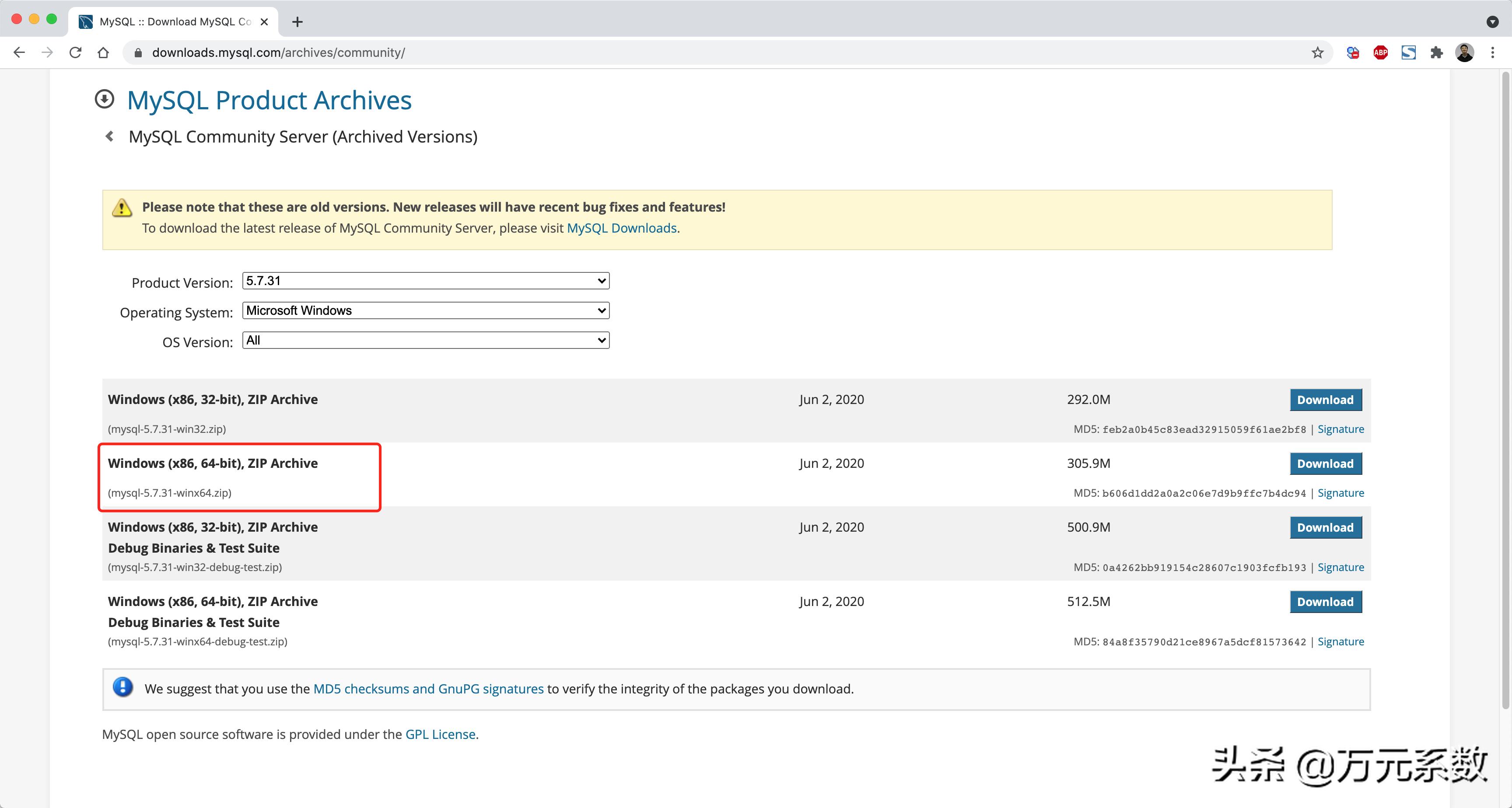The width and height of the screenshot is (1512, 808).
Task: Click the browser back arrow
Action: (x=19, y=53)
